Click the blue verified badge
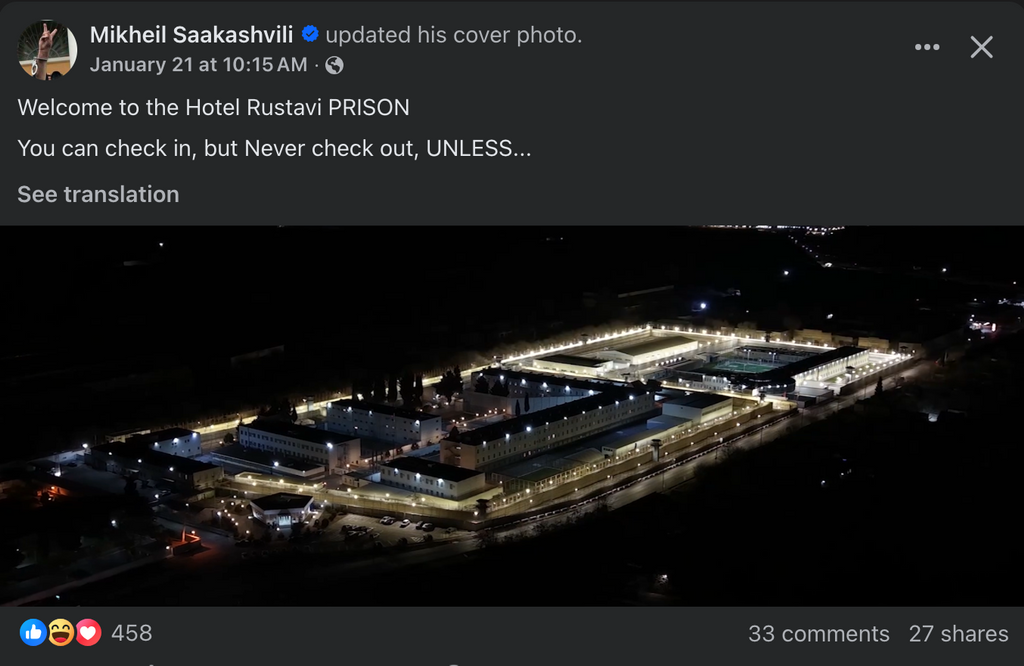 (310, 35)
